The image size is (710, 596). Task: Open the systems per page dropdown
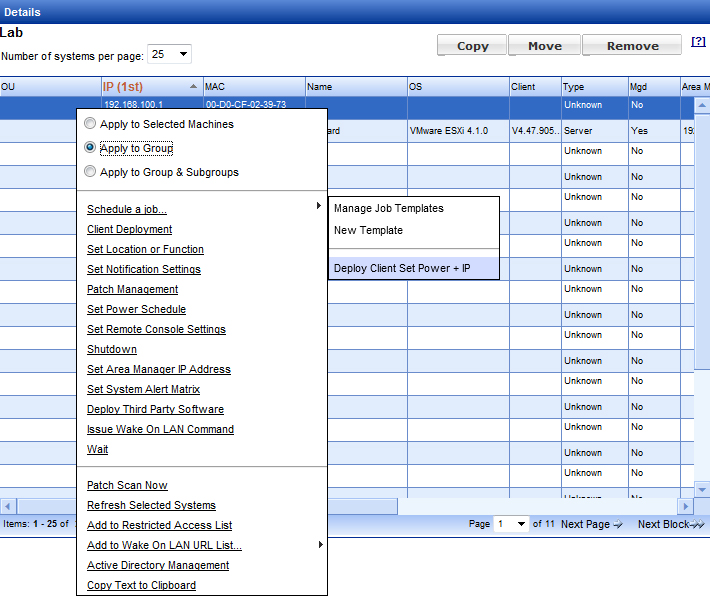tap(169, 55)
